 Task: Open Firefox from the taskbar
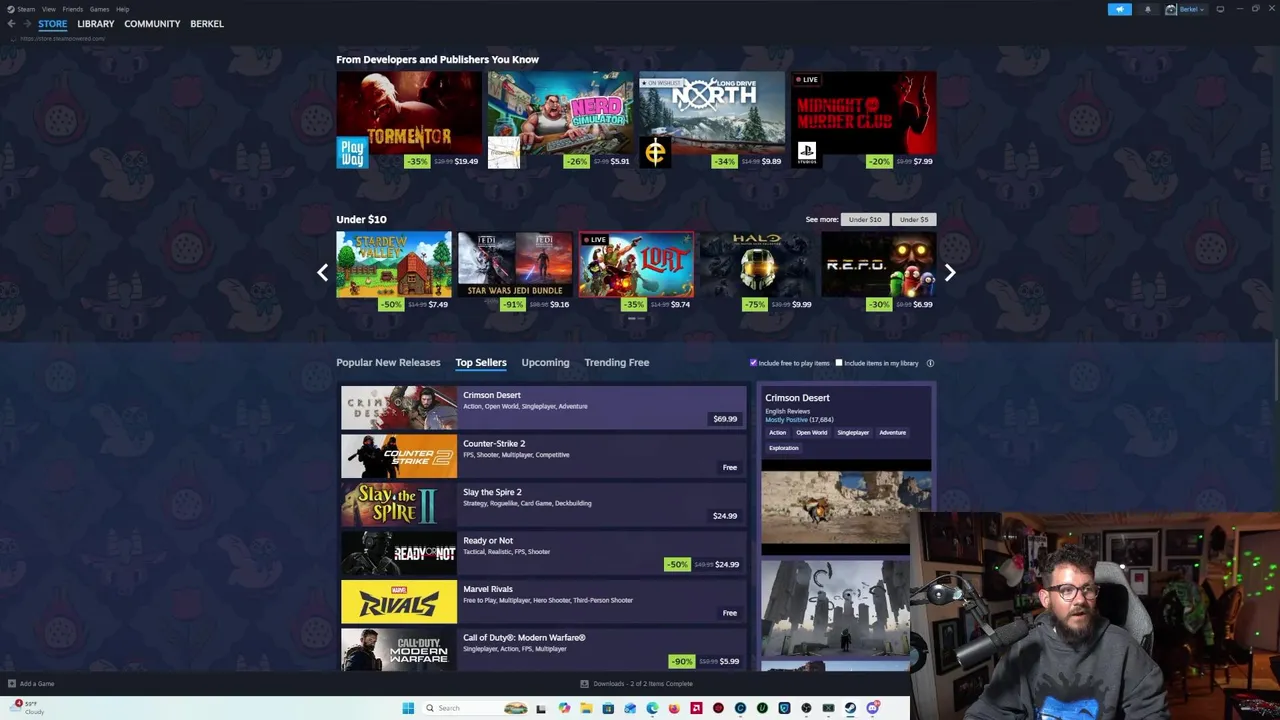pos(674,708)
